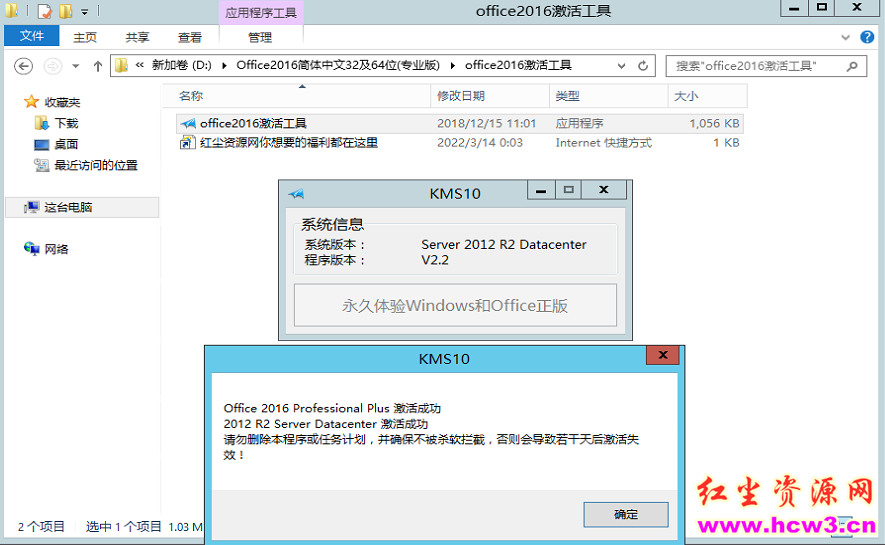
Task: Switch to the 查看 ribbon tab
Action: [190, 37]
